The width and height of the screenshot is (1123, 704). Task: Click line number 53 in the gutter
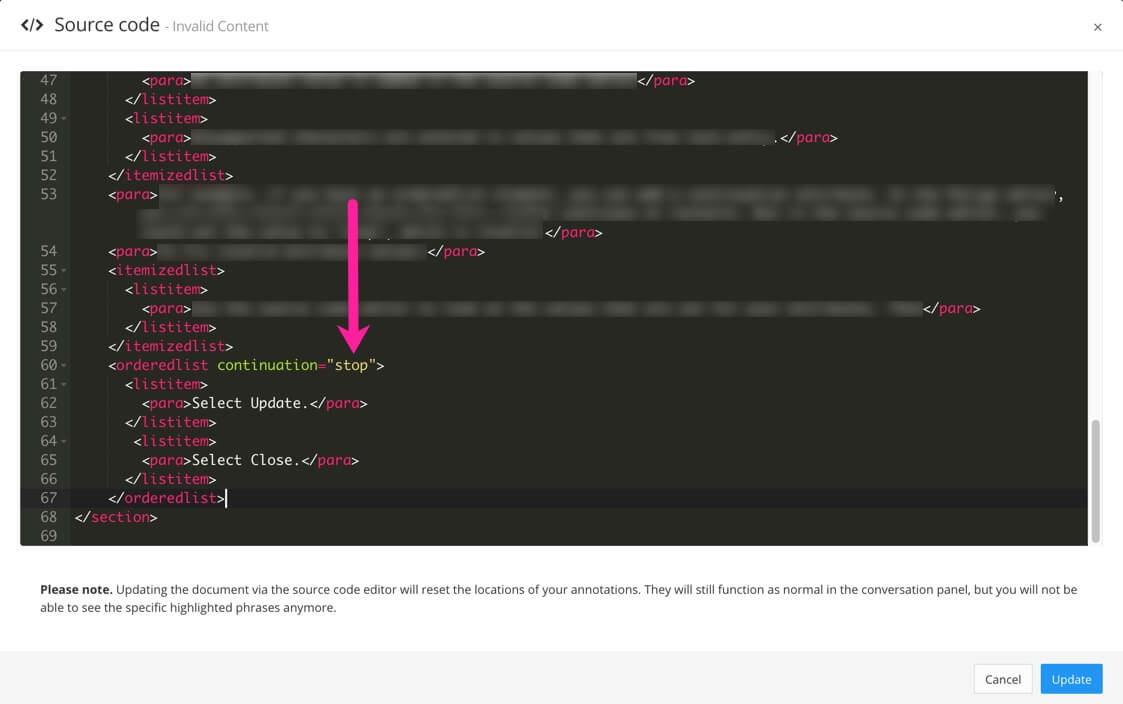point(47,194)
